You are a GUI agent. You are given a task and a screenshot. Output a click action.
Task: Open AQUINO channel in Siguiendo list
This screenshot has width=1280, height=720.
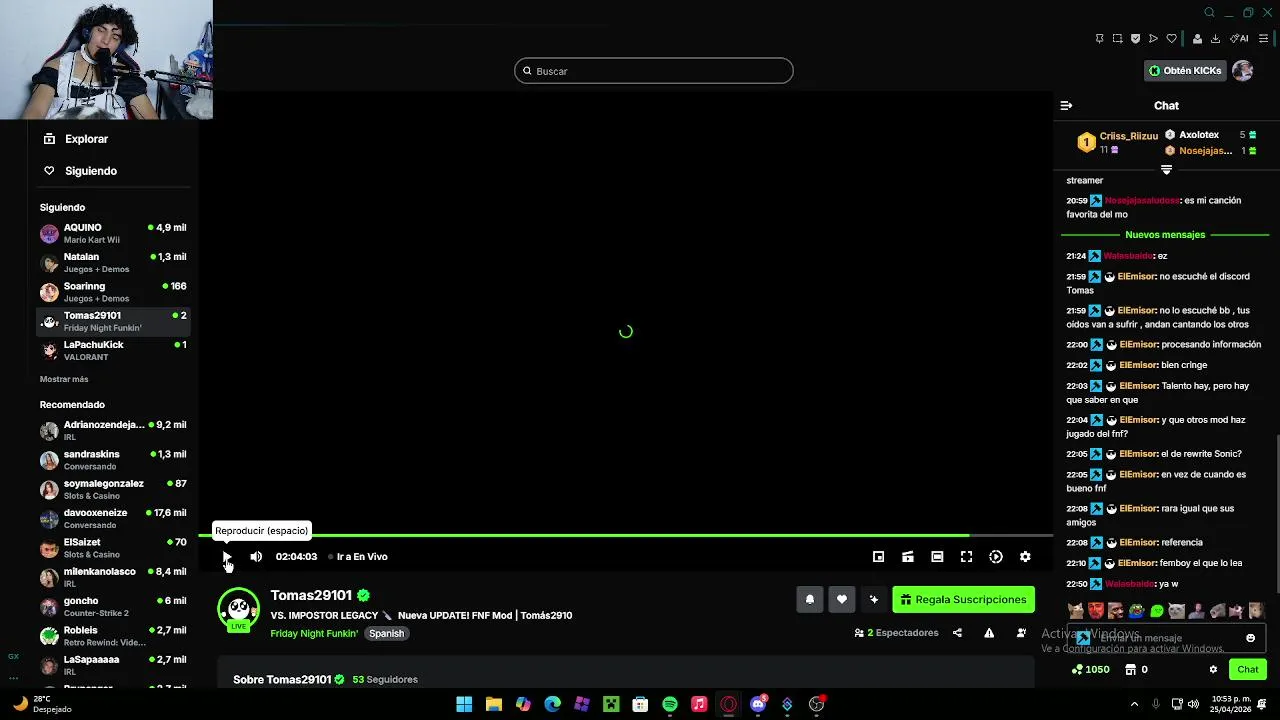pos(113,233)
